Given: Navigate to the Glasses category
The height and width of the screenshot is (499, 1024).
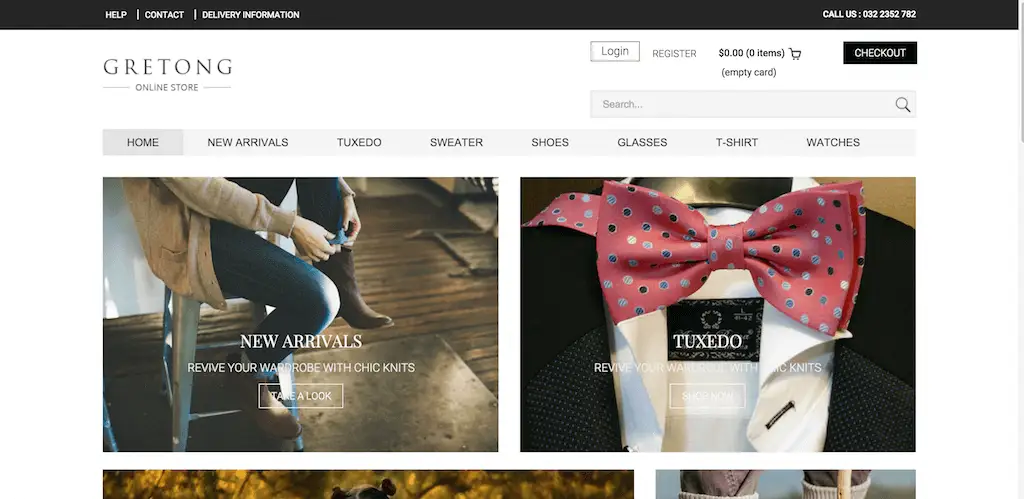Looking at the screenshot, I should click(642, 143).
